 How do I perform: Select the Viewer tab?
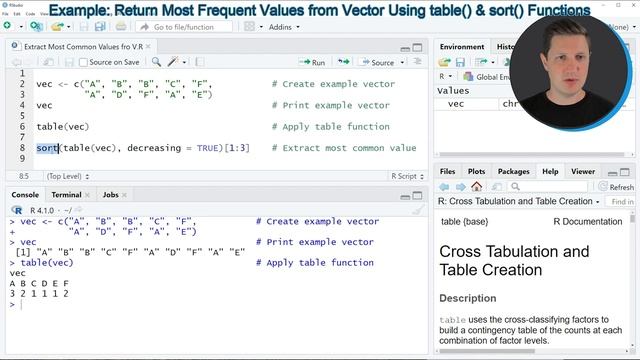click(x=583, y=171)
